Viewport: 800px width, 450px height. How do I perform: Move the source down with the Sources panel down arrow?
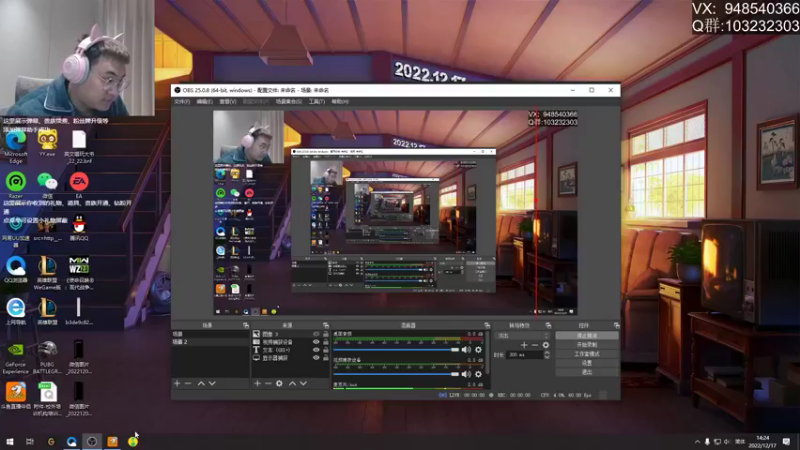pos(304,383)
